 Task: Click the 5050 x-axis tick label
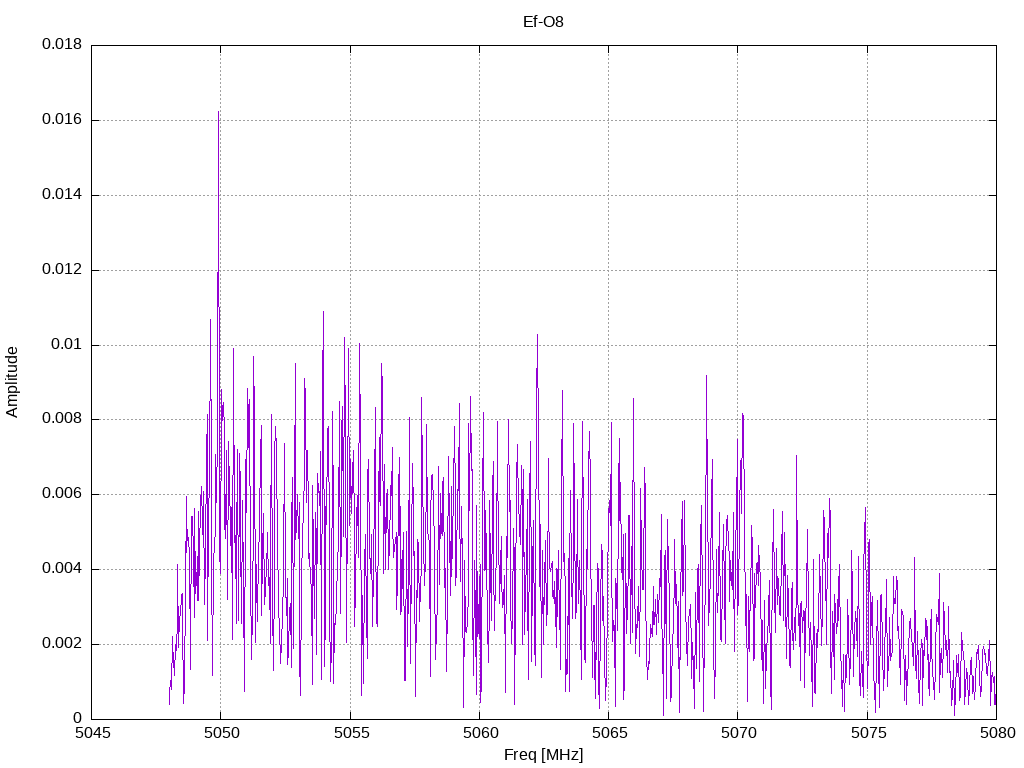[221, 733]
